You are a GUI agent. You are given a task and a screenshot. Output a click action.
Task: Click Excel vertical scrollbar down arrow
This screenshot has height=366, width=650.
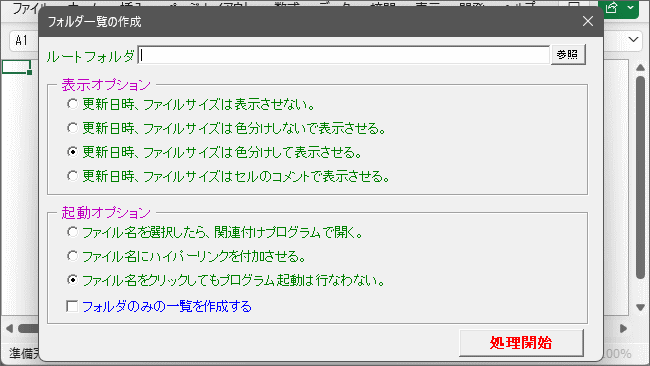click(640, 308)
